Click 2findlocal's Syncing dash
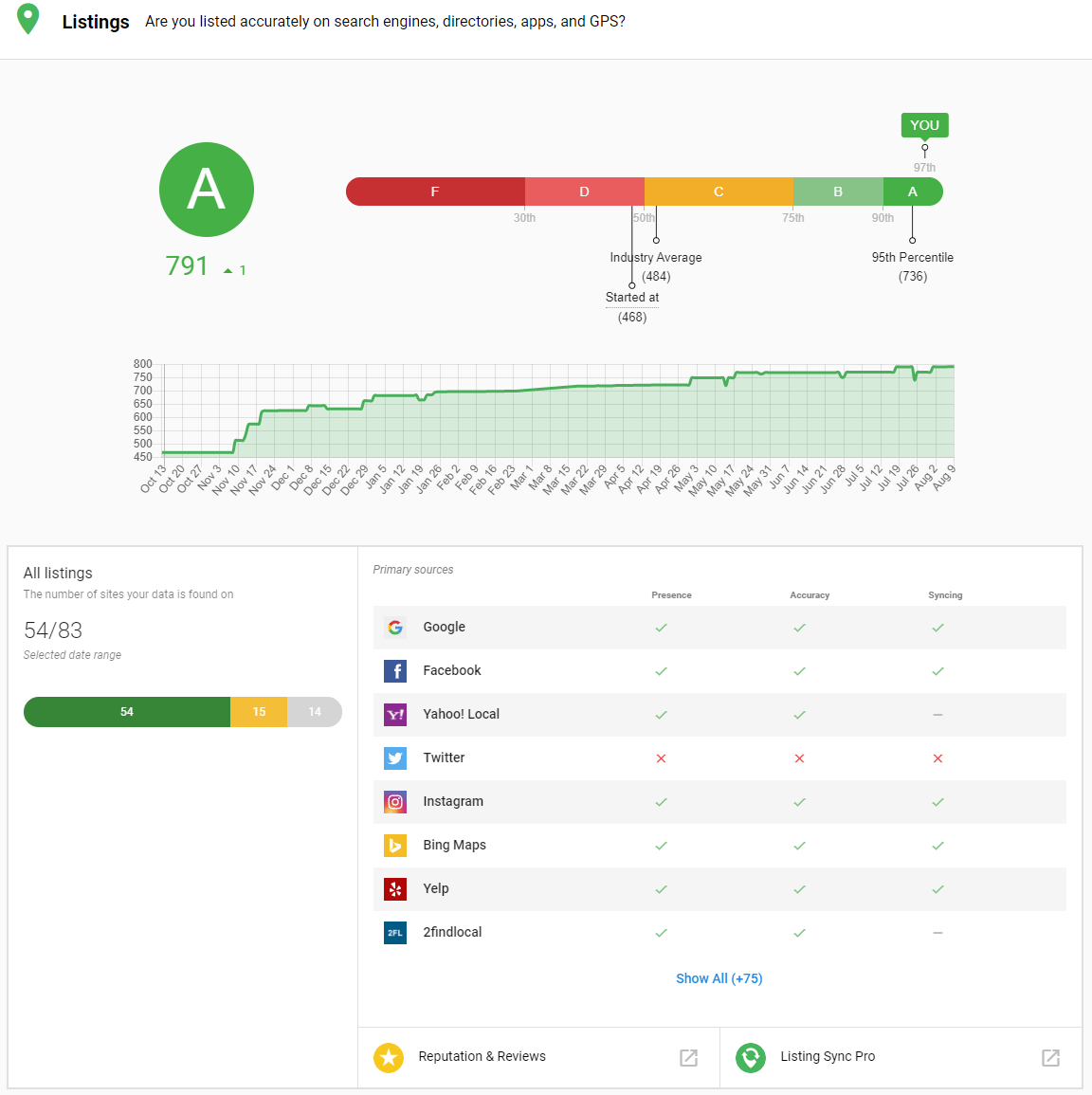The image size is (1092, 1095). coord(937,933)
